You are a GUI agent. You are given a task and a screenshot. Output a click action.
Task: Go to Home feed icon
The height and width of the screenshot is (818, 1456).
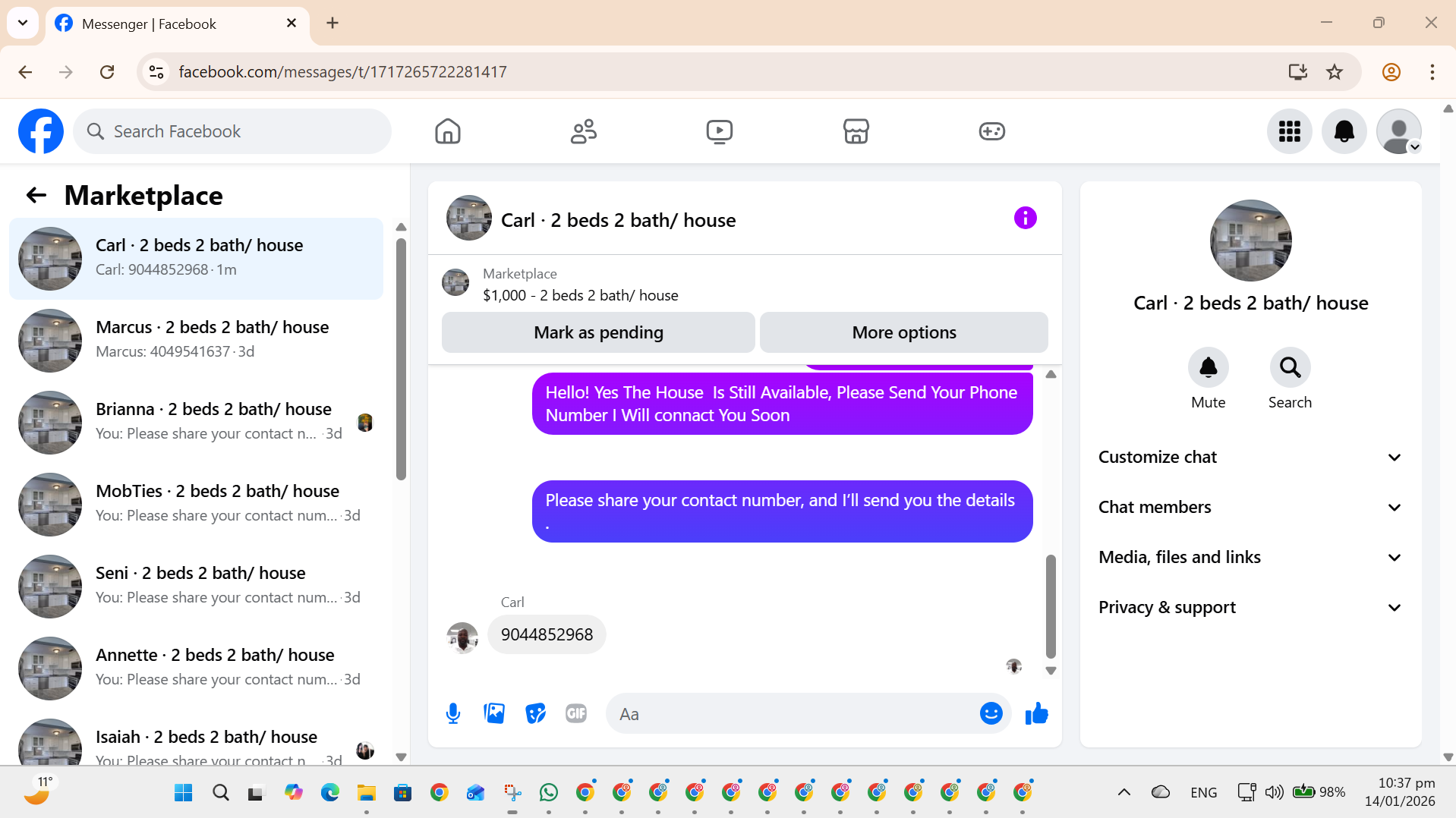448,131
